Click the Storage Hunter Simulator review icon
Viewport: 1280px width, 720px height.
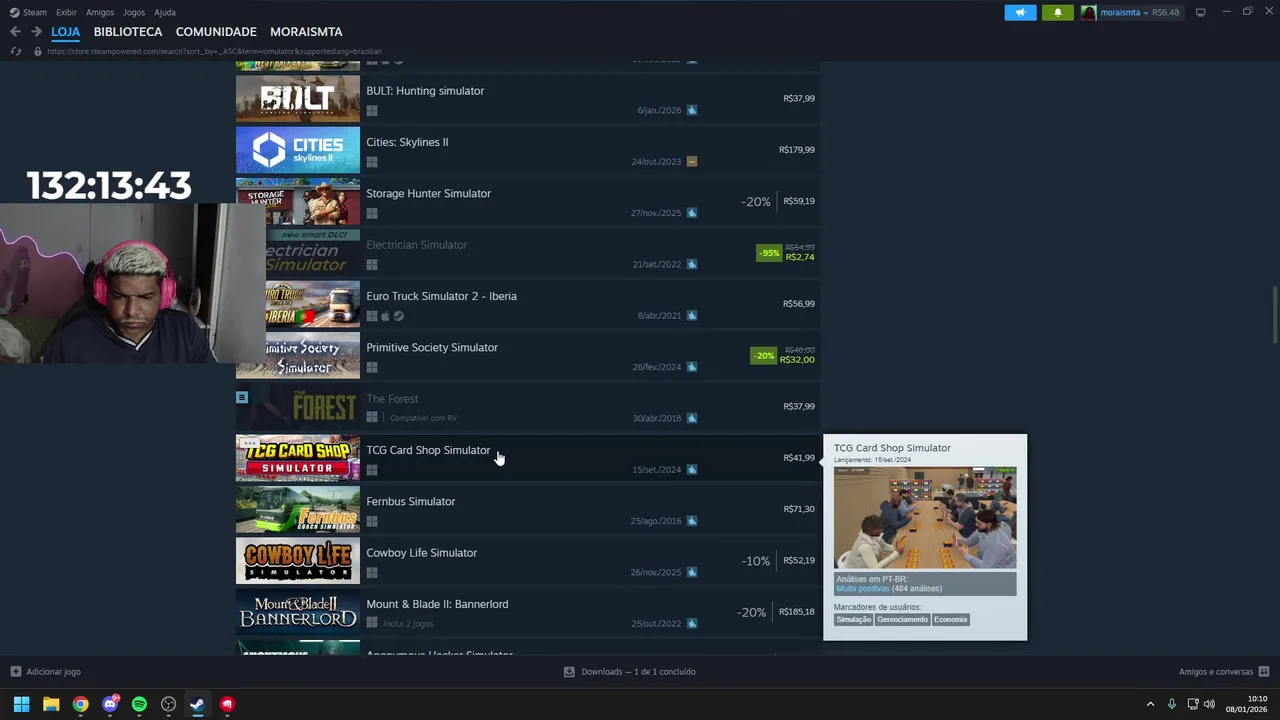pyautogui.click(x=692, y=213)
